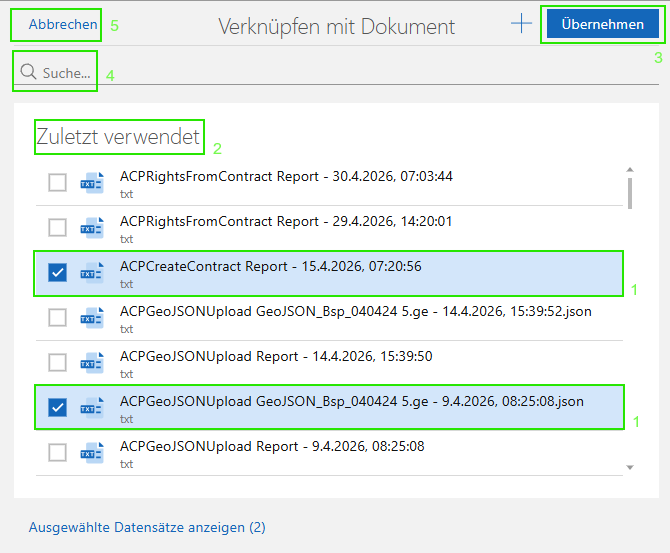Select text ACPCreateContract Report - 15.4.2026, 07:20:56
This screenshot has width=670, height=553.
pos(270,266)
